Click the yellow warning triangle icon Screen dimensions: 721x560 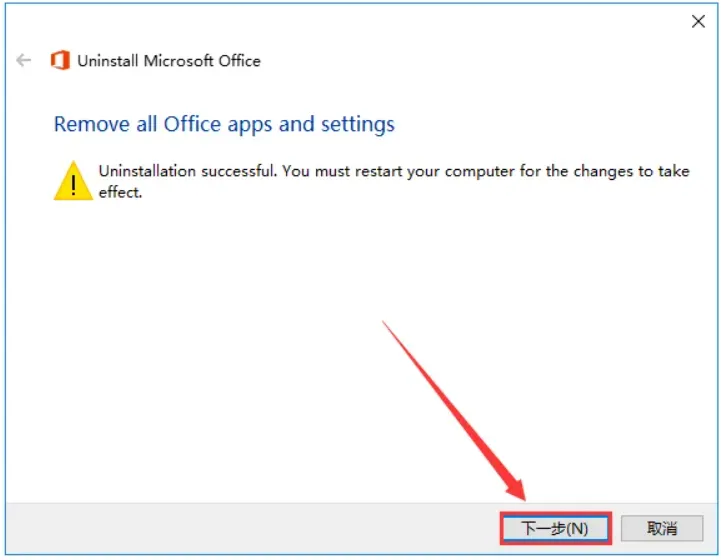72,181
